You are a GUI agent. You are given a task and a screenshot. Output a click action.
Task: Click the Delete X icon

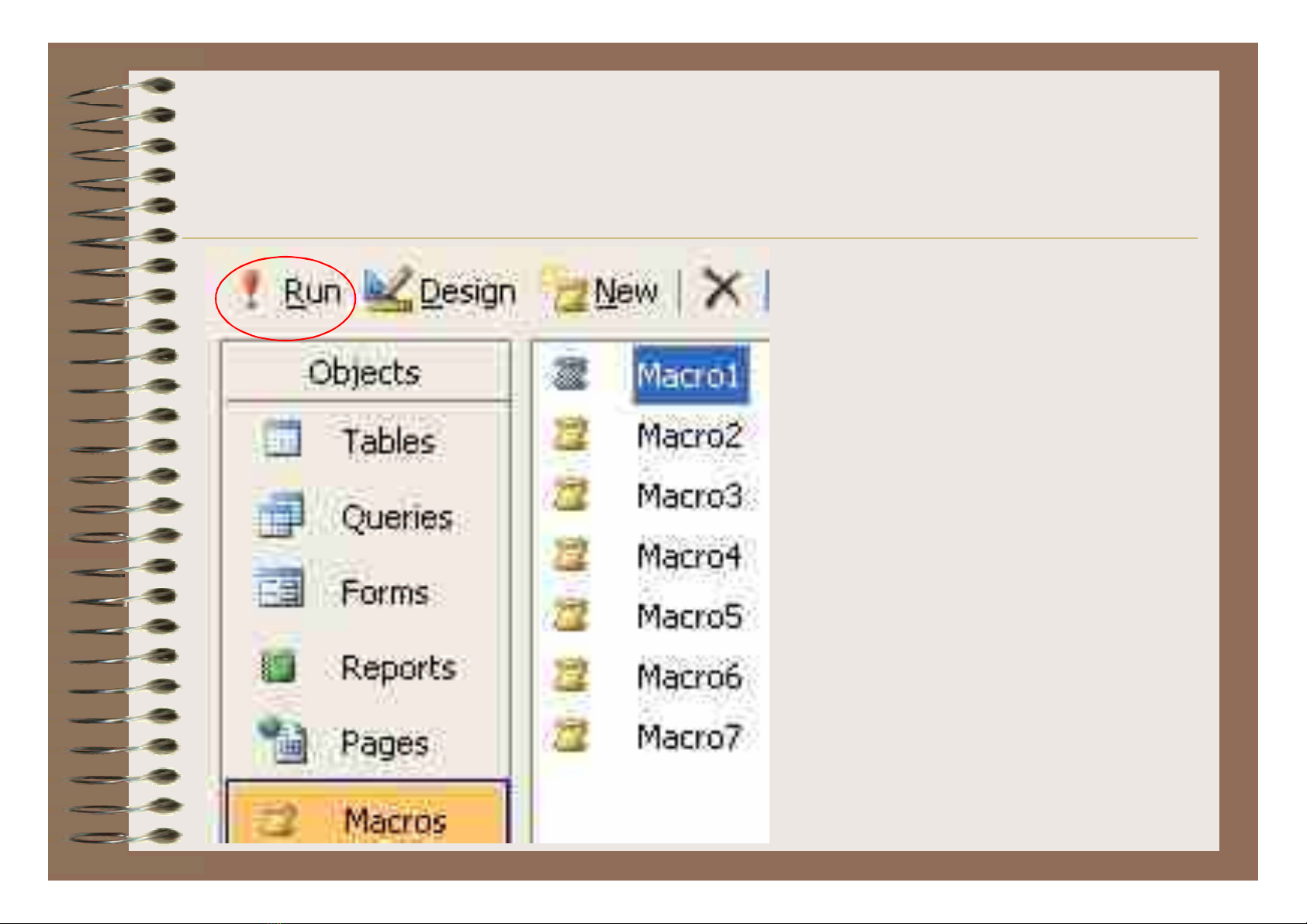[721, 289]
